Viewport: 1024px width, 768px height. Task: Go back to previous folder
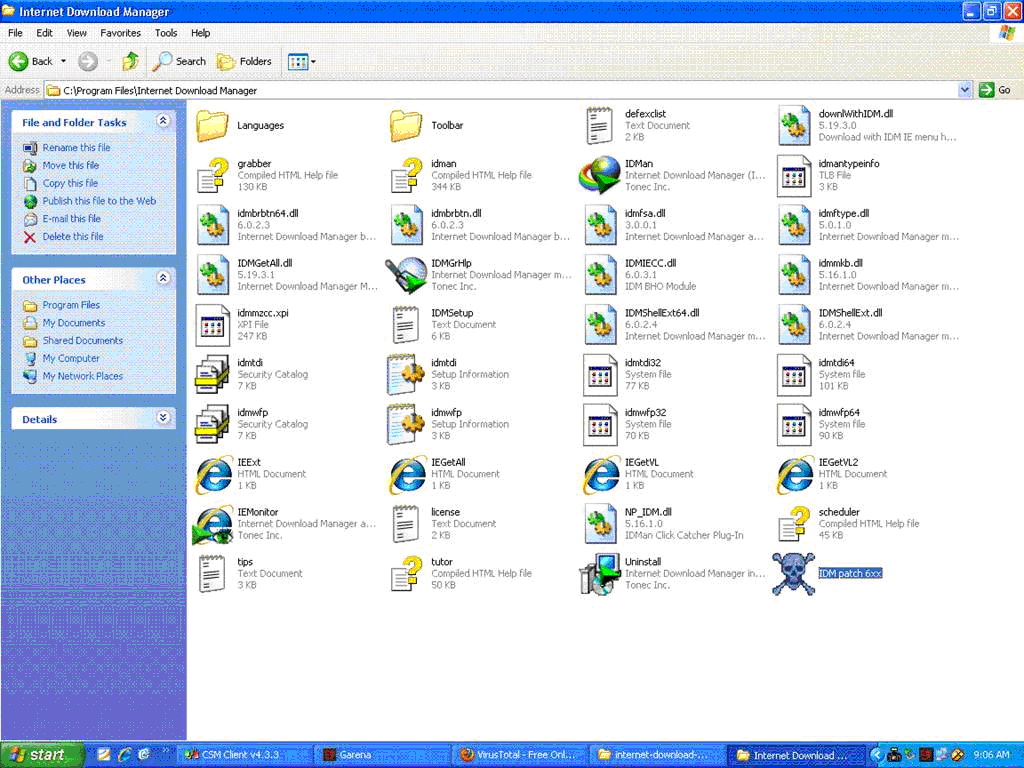coord(30,61)
